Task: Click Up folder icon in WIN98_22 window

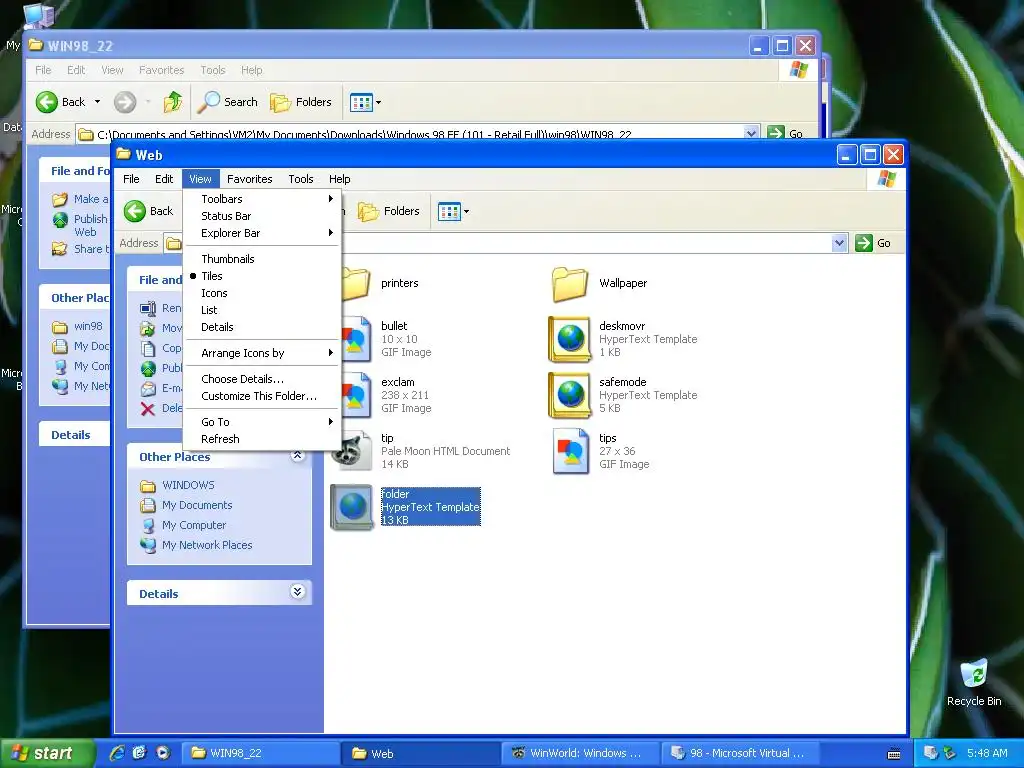Action: coord(172,102)
